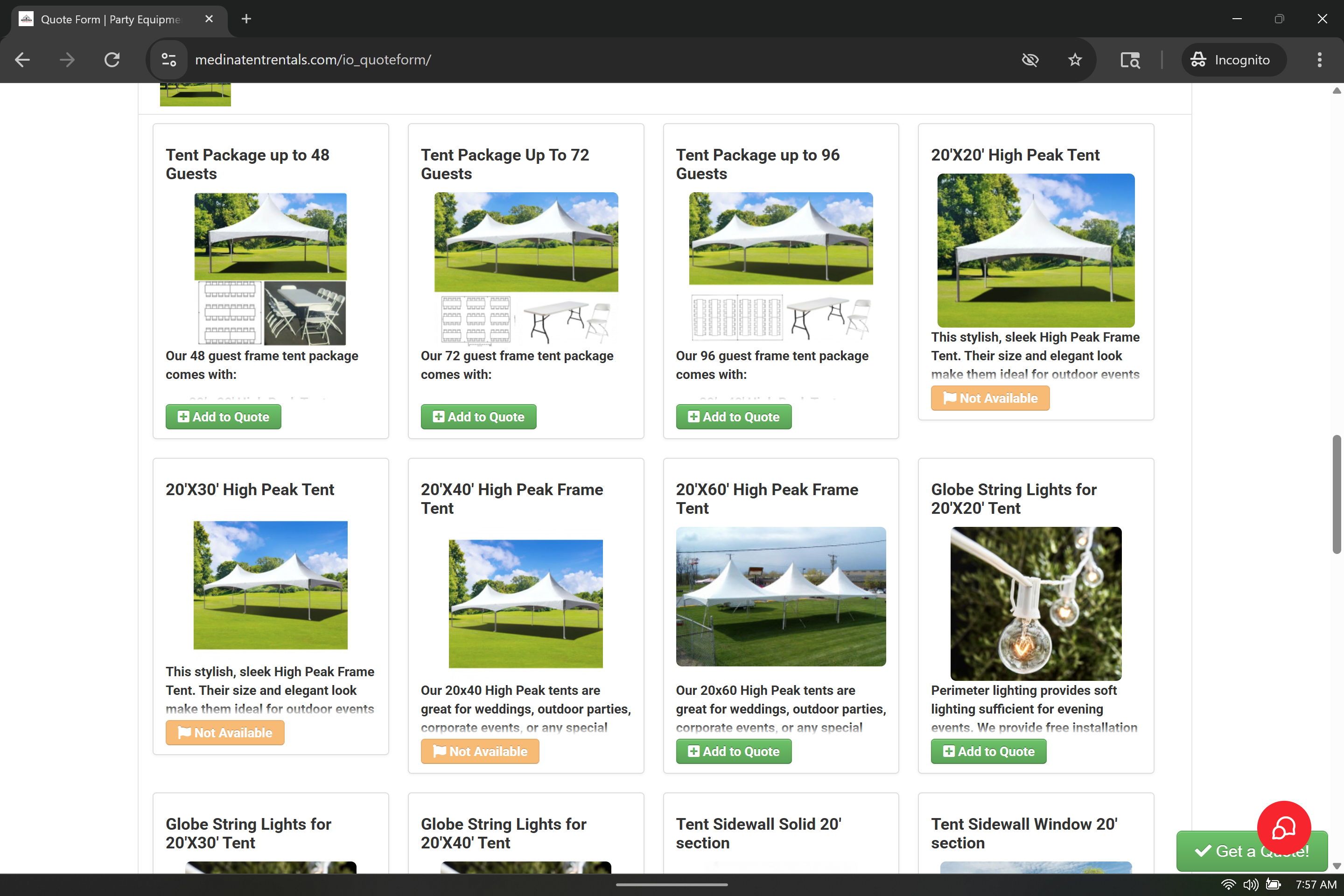Open Chrome's three-dot menu

tap(1319, 59)
